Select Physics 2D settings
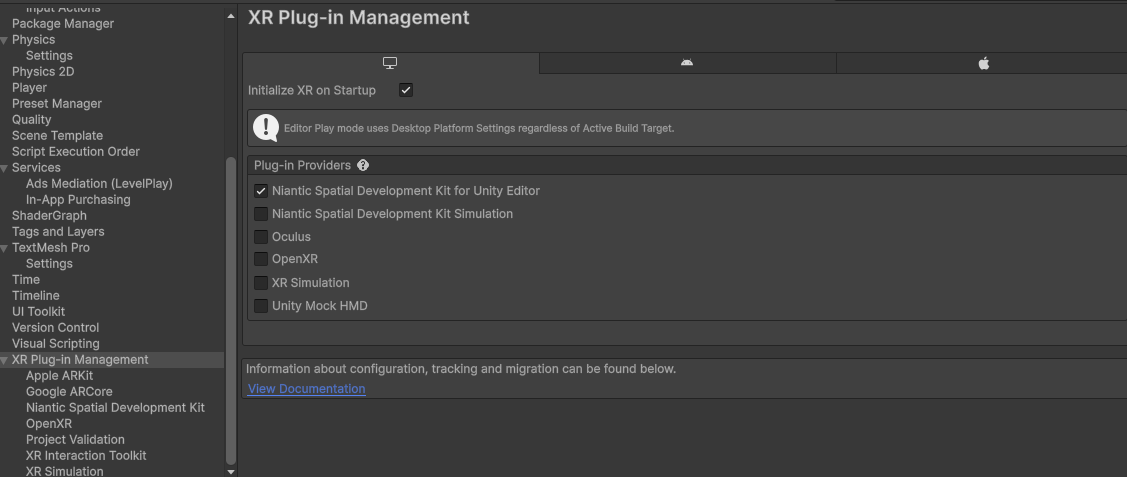The height and width of the screenshot is (477, 1127). [43, 72]
